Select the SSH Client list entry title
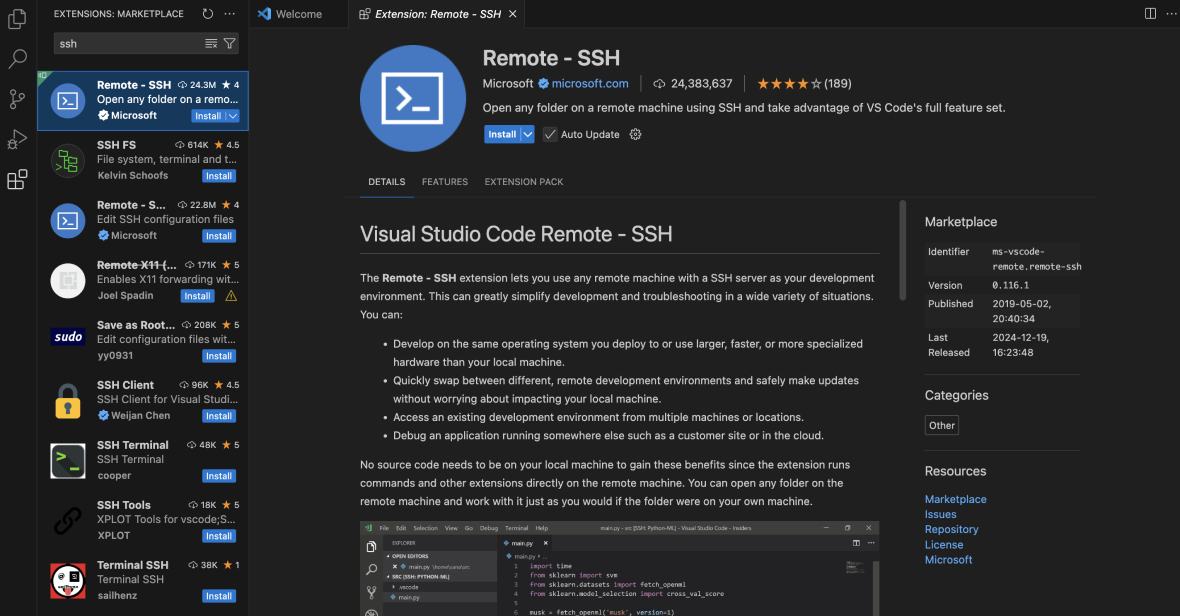Image resolution: width=1180 pixels, height=616 pixels. click(x=125, y=385)
